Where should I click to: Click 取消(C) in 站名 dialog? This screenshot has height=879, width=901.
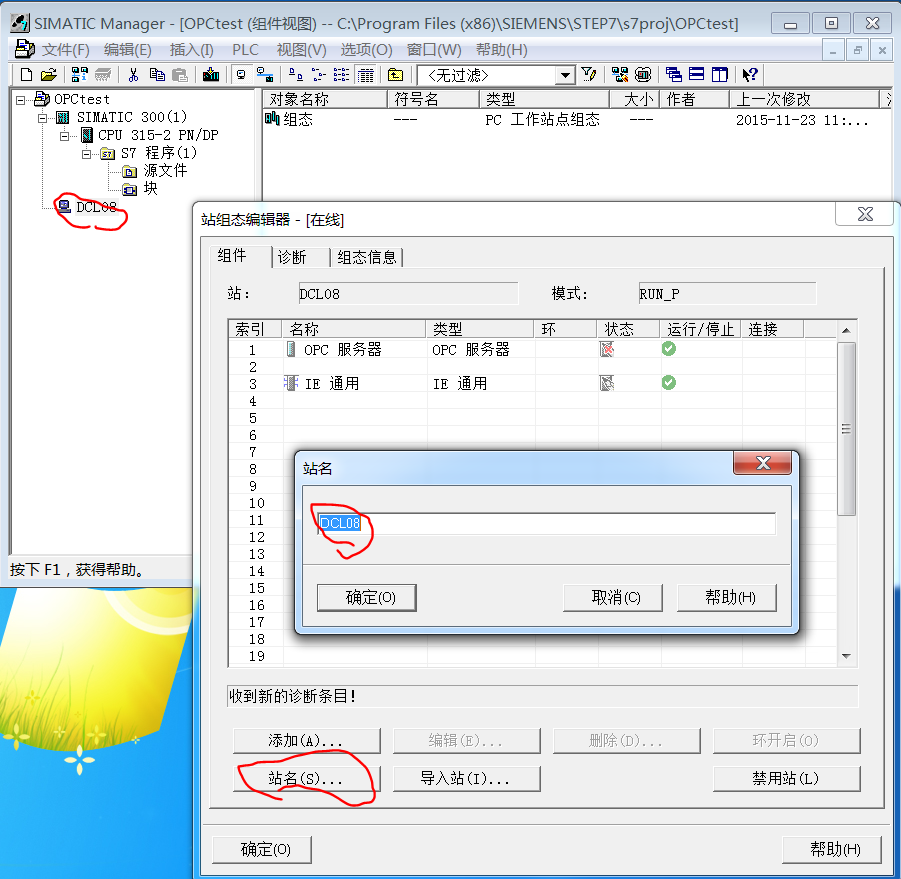(x=613, y=597)
